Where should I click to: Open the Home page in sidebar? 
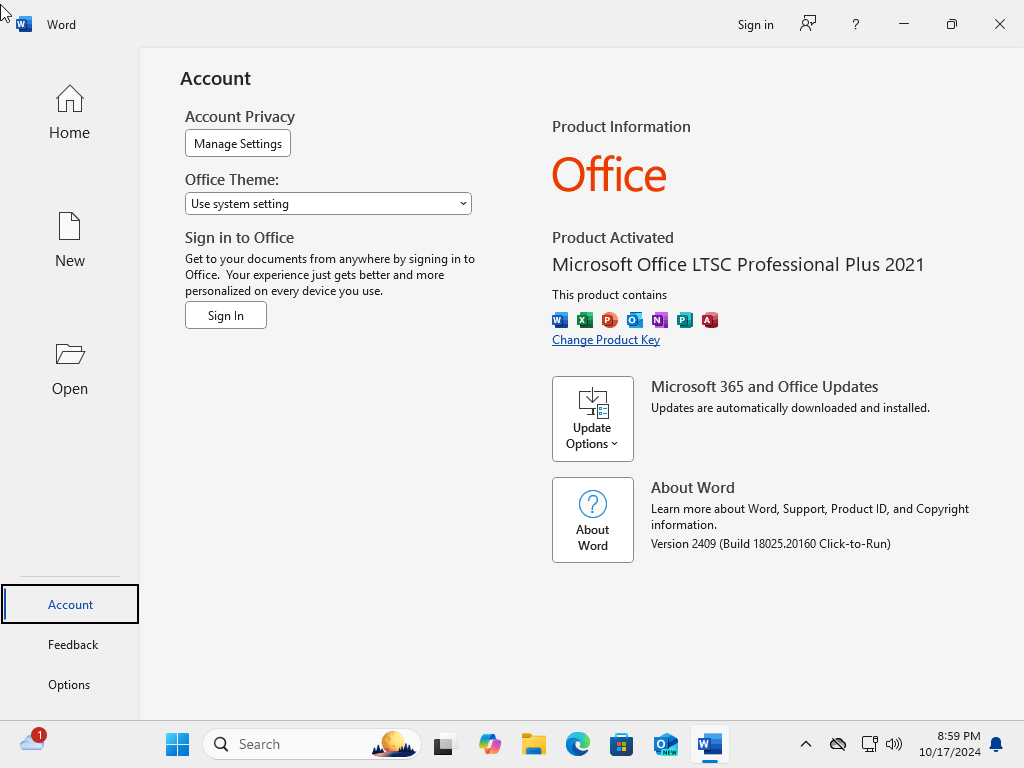coord(69,112)
